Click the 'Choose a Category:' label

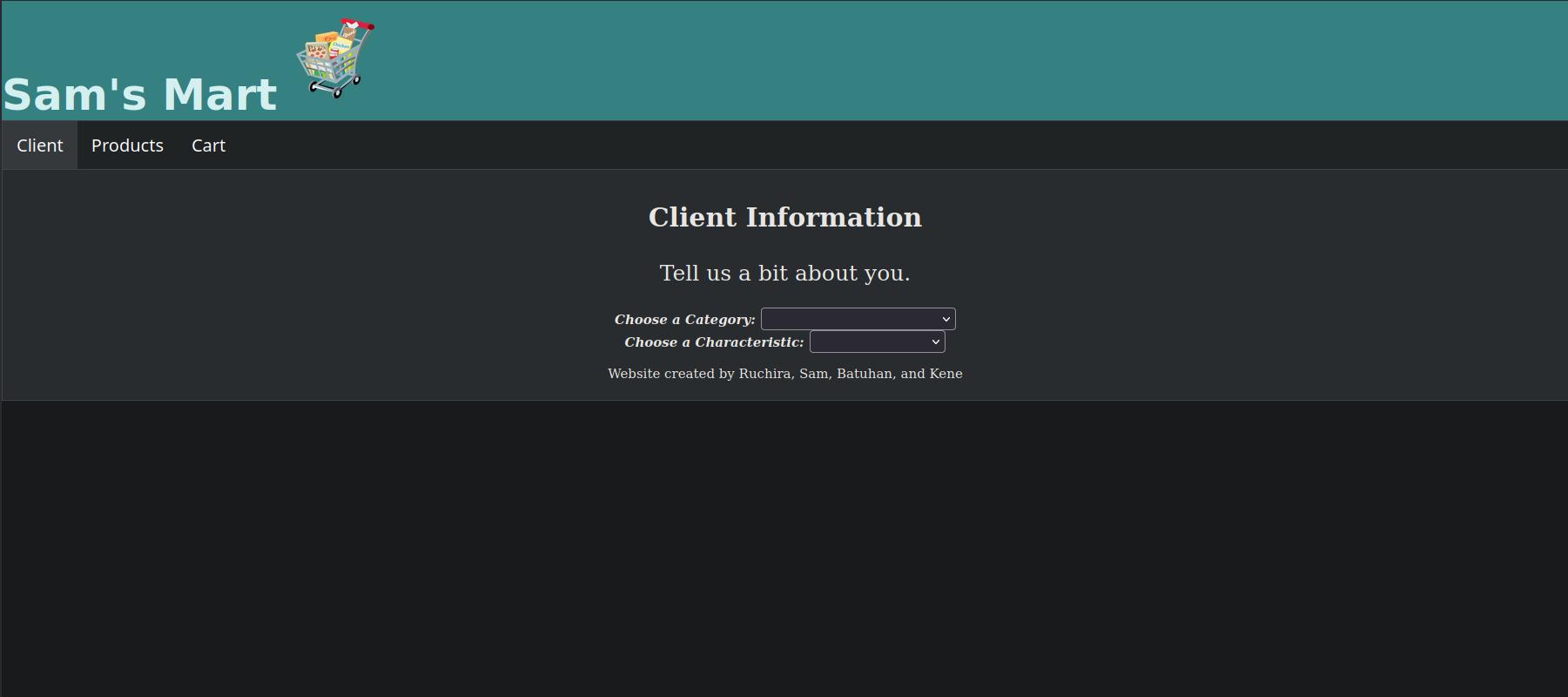click(684, 320)
